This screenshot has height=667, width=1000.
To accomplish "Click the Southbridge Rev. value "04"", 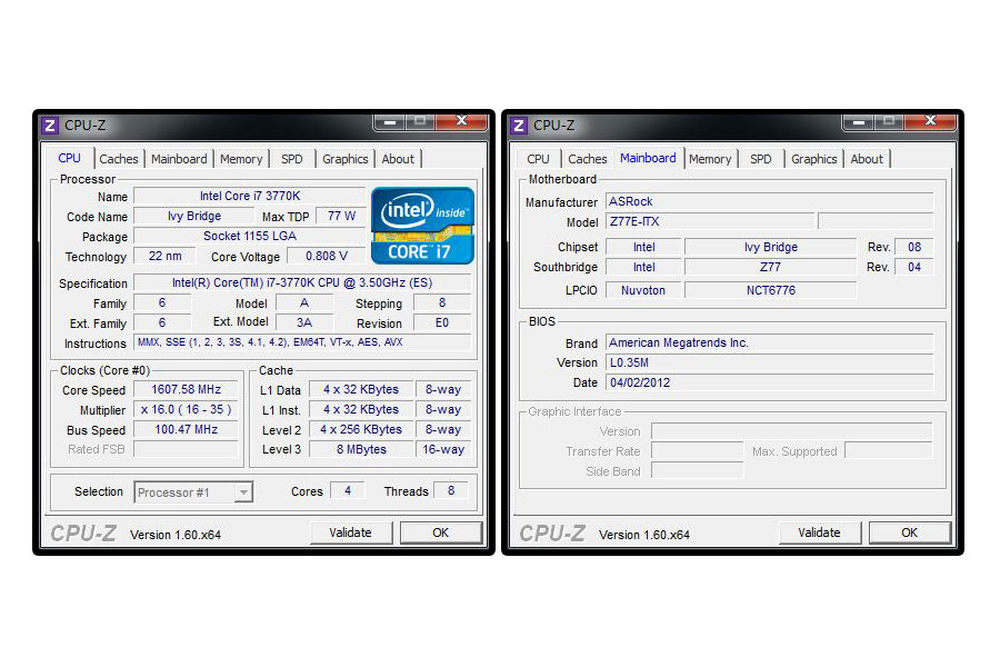I will tap(915, 267).
